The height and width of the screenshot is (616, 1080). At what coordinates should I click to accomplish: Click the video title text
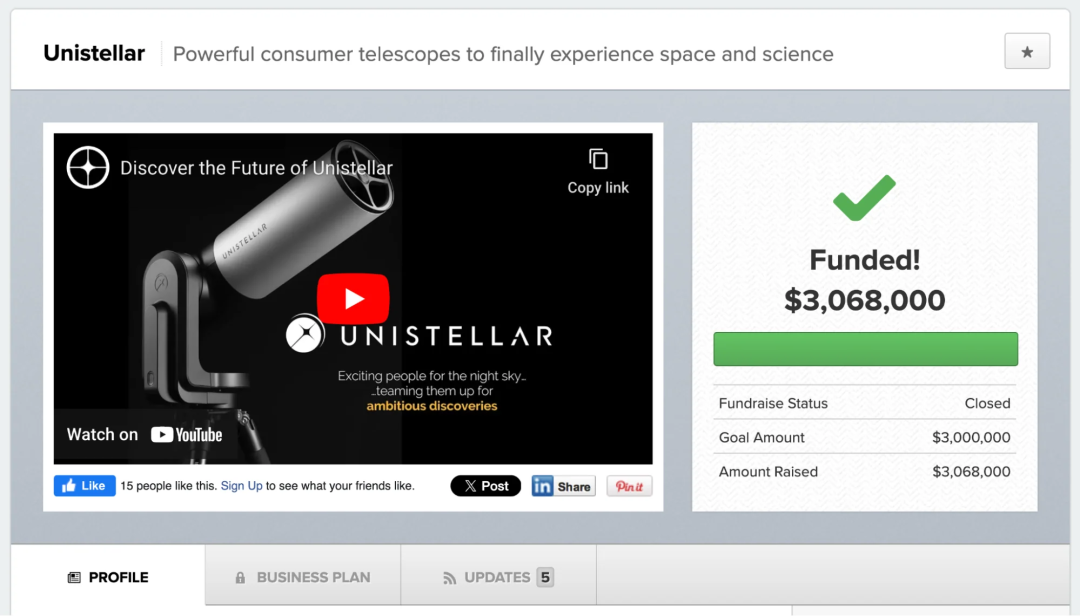coord(256,168)
